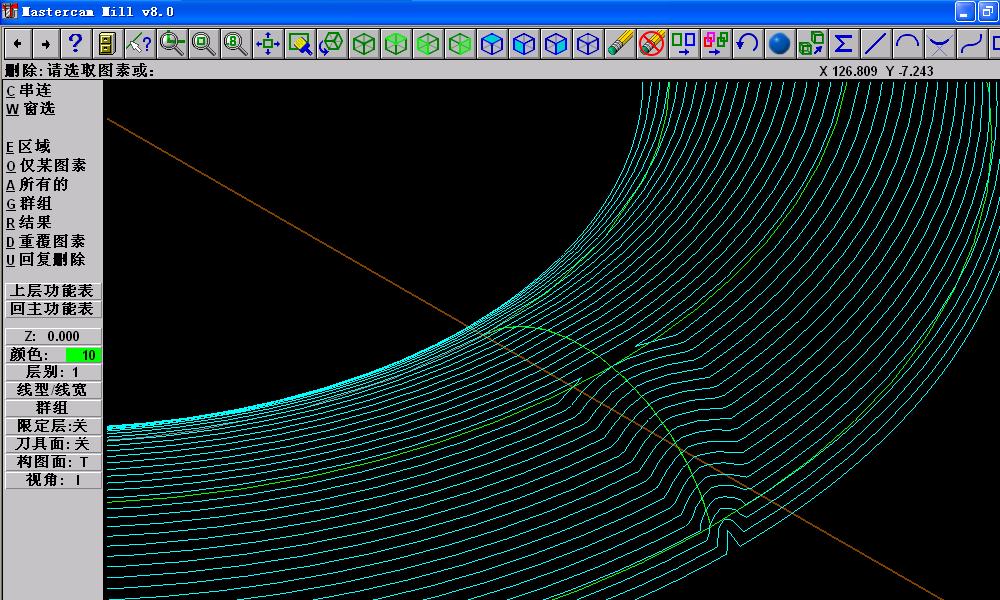Click the 上层功能表 back-up button
Viewport: 1000px width, 600px height.
tap(53, 291)
